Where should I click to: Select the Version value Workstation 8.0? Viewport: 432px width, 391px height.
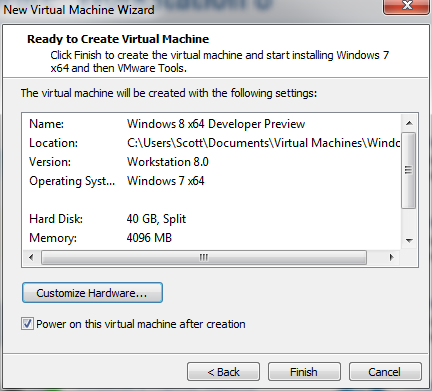168,162
